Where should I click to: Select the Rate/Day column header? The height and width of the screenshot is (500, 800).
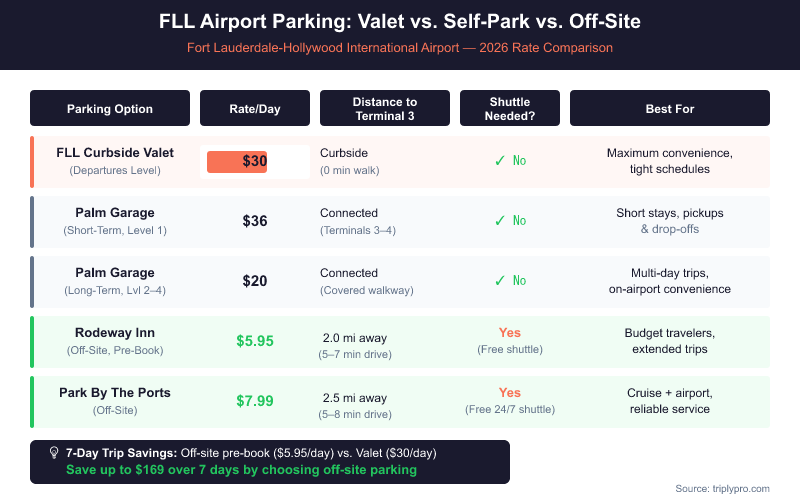click(255, 108)
